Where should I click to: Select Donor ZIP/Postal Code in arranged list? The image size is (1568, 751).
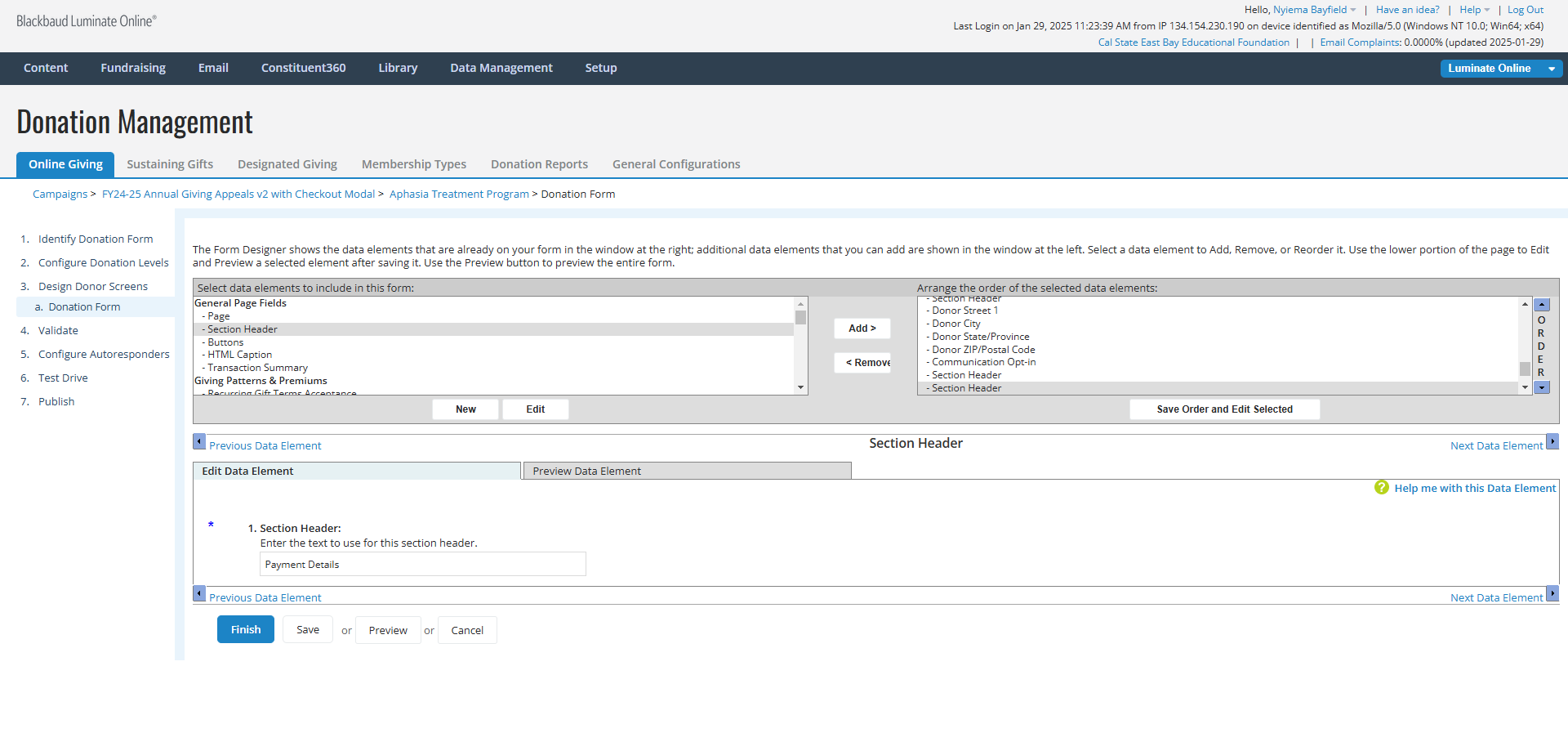click(x=983, y=350)
